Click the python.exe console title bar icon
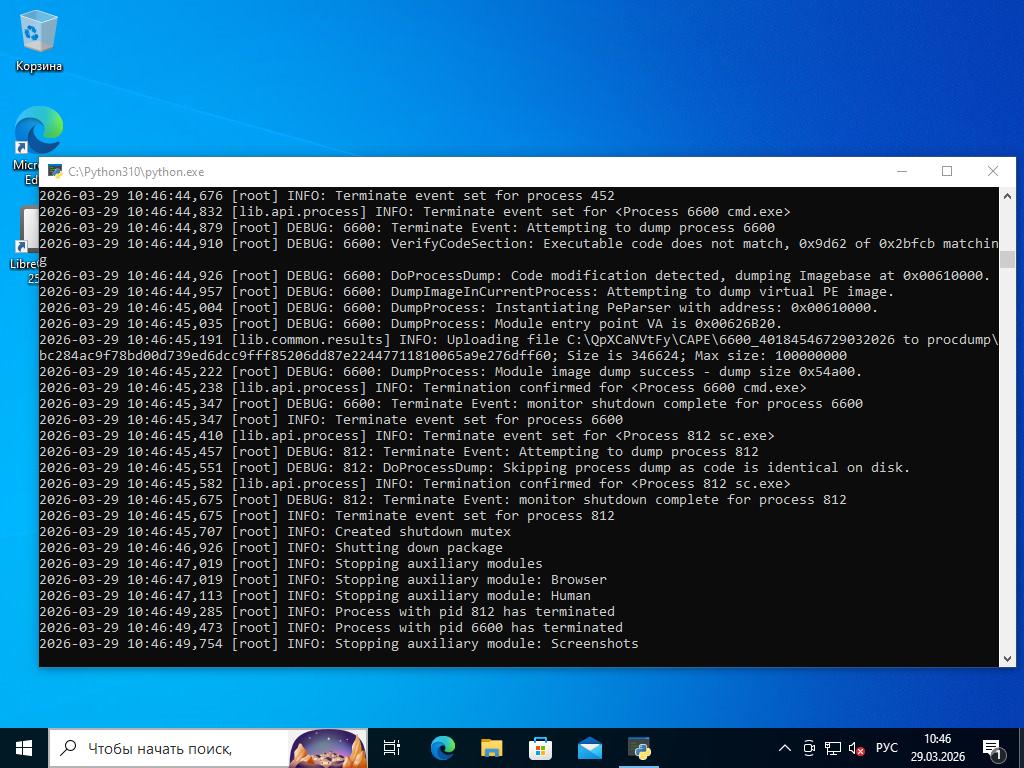Image resolution: width=1024 pixels, height=768 pixels. 54,171
